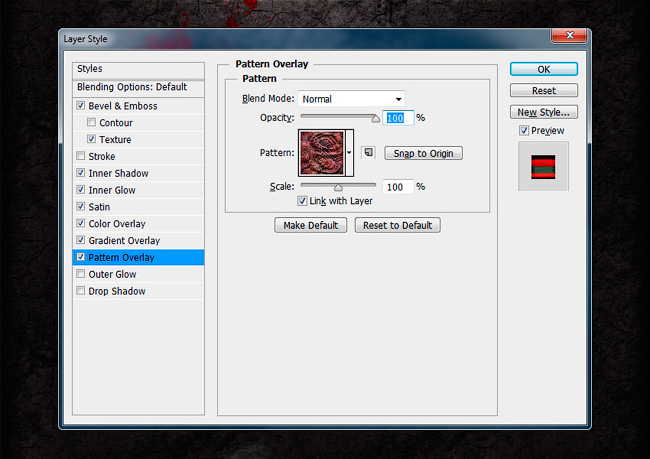The image size is (650, 459).
Task: Adjust the Scale slider handle
Action: tap(338, 187)
